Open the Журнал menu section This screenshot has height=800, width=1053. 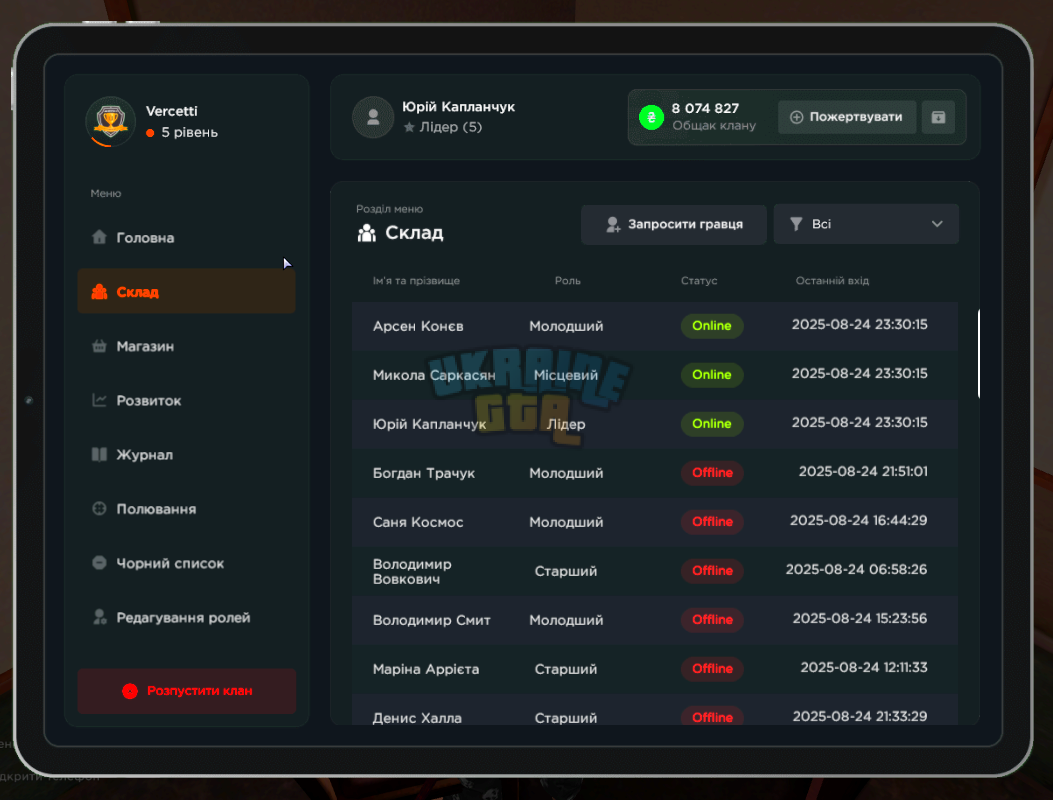(187, 454)
